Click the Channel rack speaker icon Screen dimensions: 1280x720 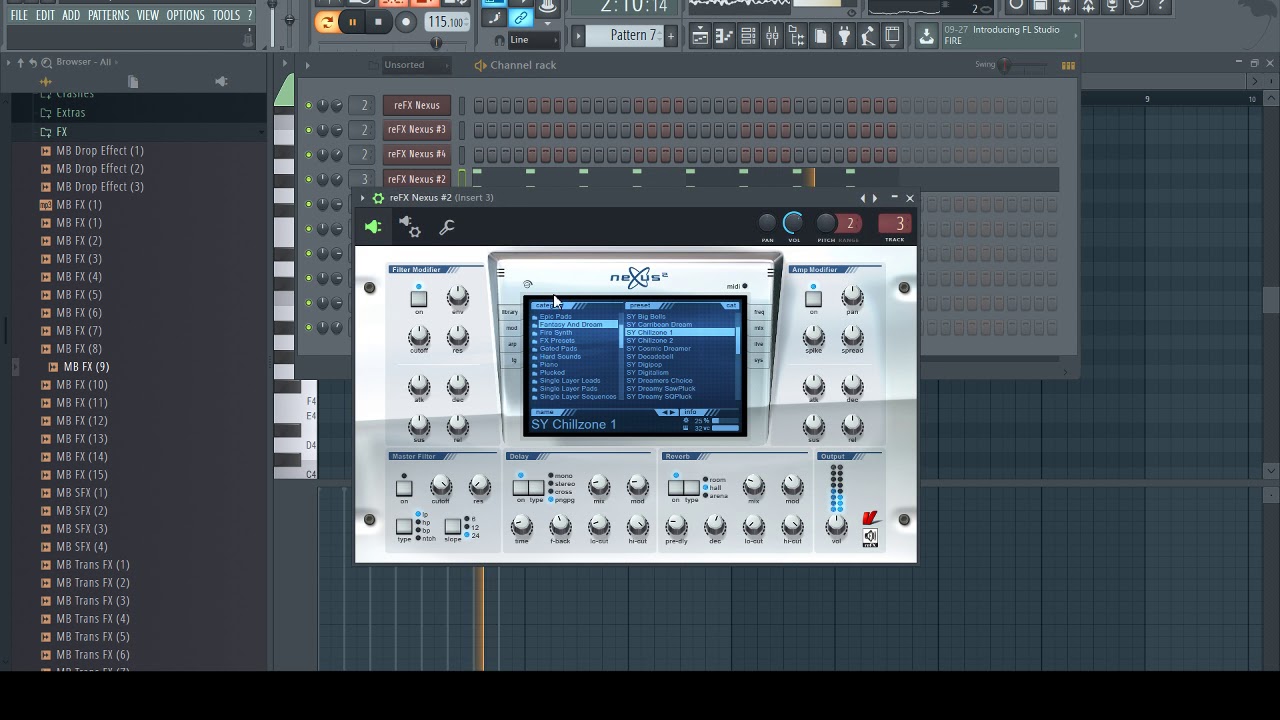(x=480, y=65)
